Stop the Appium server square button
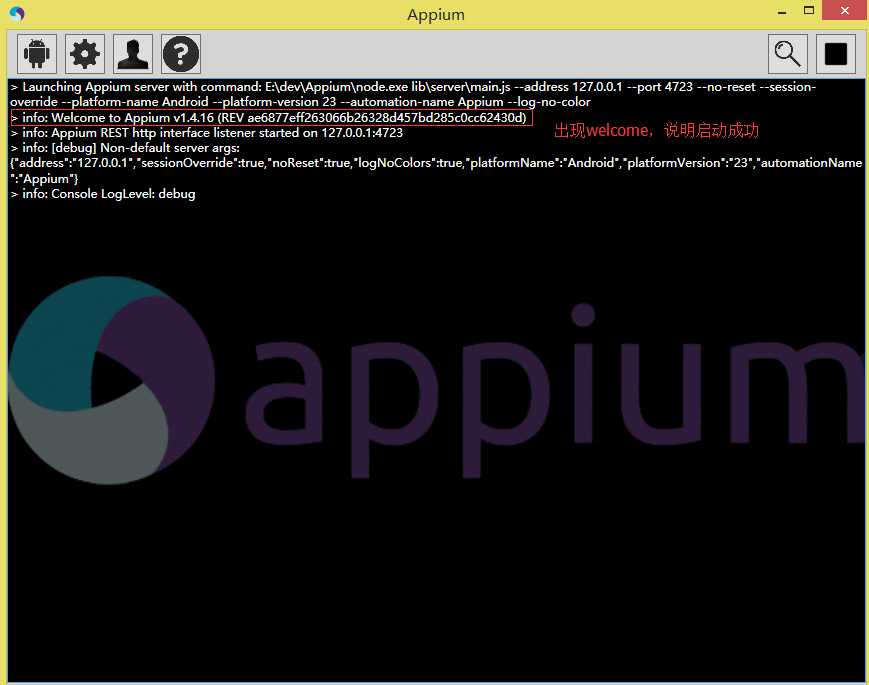Viewport: 869px width, 685px height. click(x=836, y=54)
